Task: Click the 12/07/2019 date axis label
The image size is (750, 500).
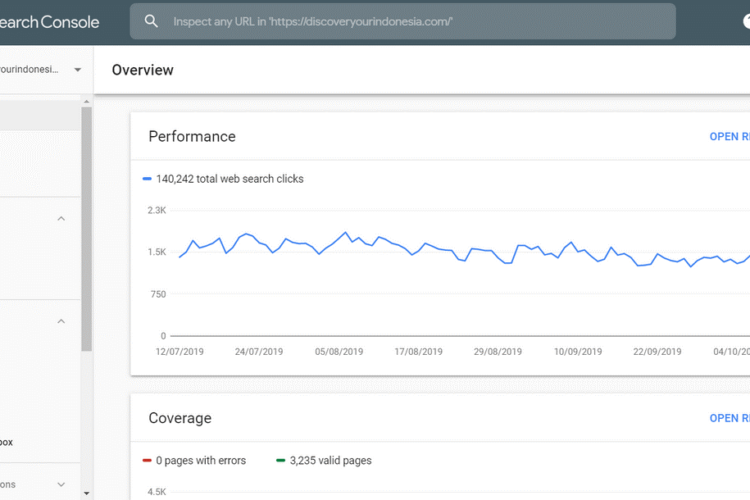Action: pos(179,352)
